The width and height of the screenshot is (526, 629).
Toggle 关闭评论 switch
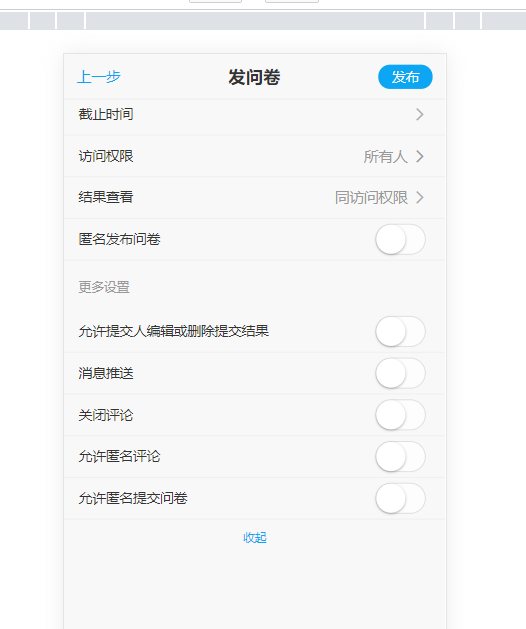(400, 415)
